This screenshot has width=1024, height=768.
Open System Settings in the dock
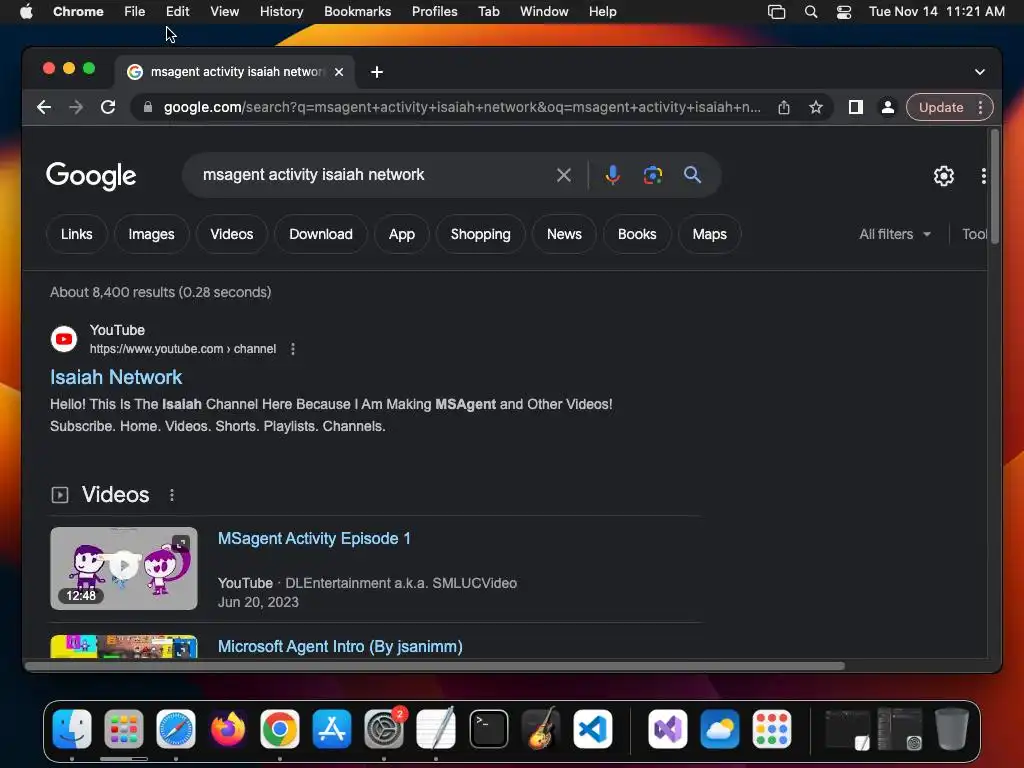pyautogui.click(x=384, y=729)
